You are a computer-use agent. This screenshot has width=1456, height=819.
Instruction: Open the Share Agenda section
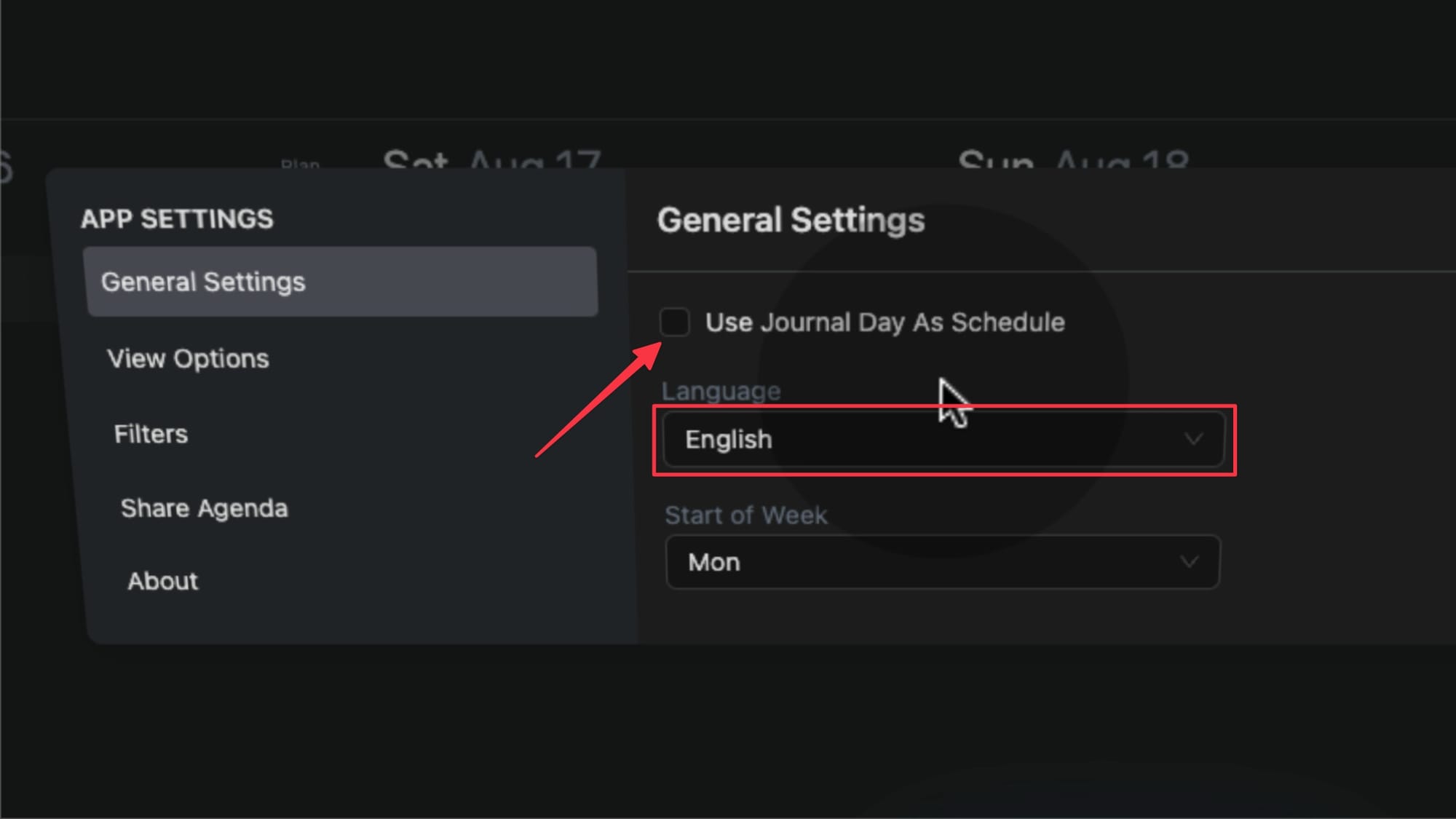tap(205, 507)
